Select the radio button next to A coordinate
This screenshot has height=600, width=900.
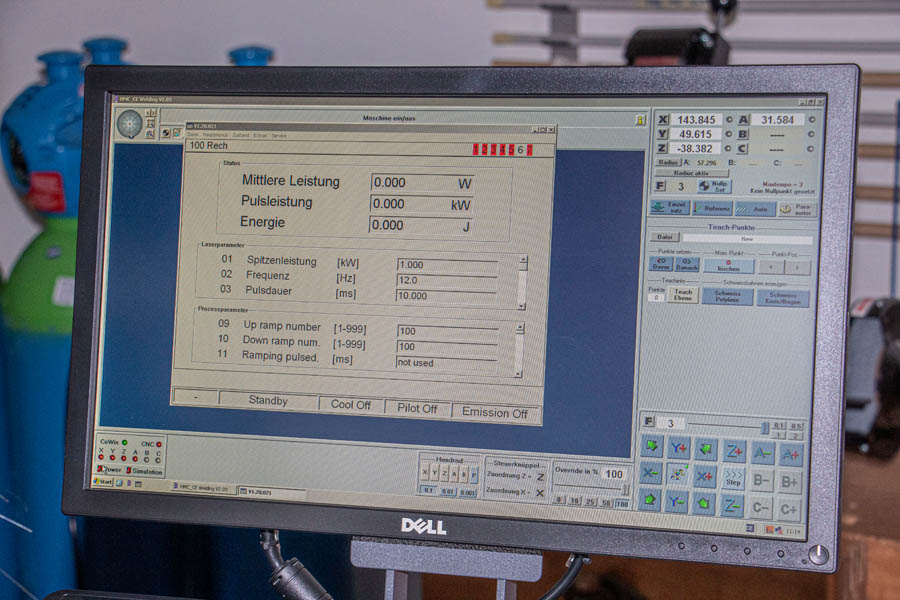(810, 120)
